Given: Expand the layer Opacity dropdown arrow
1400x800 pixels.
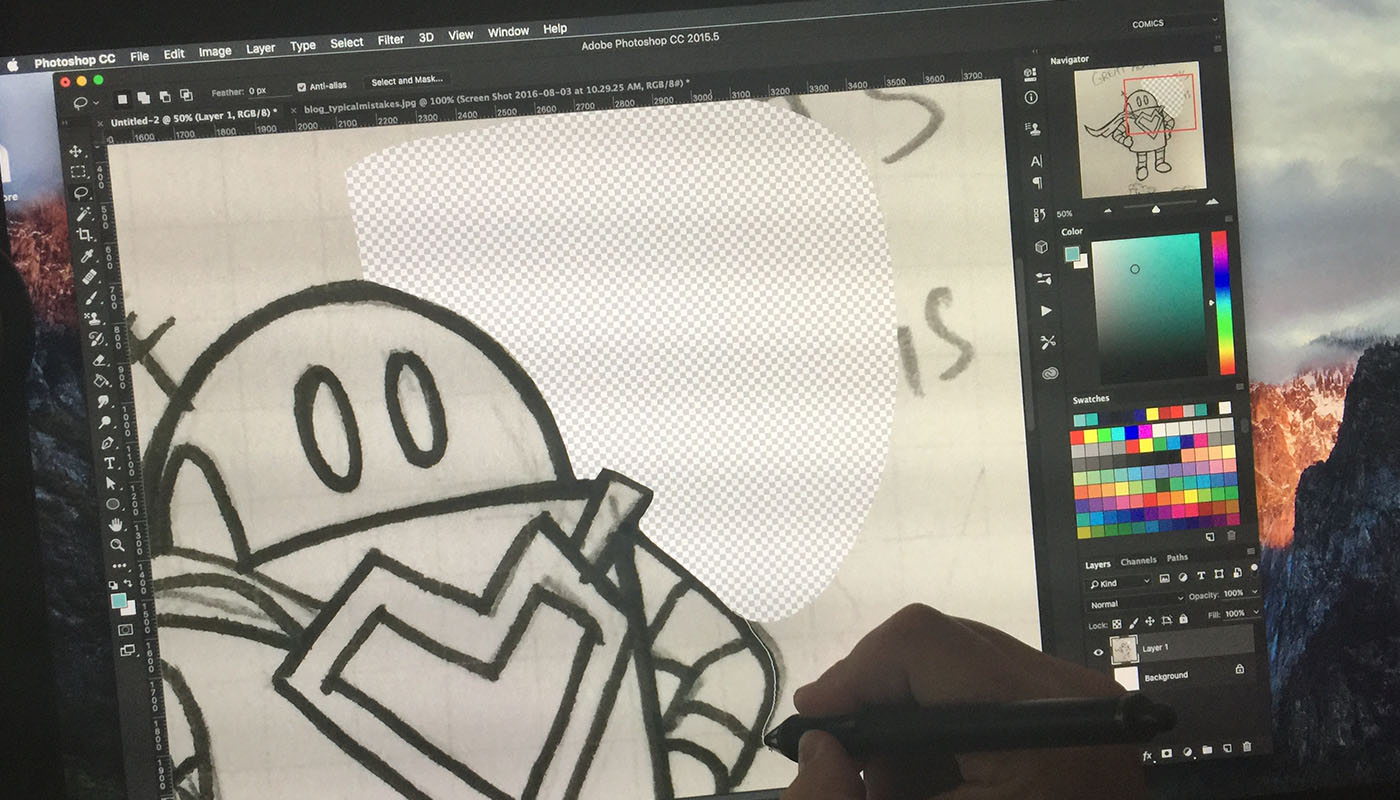Looking at the screenshot, I should click(x=1255, y=593).
